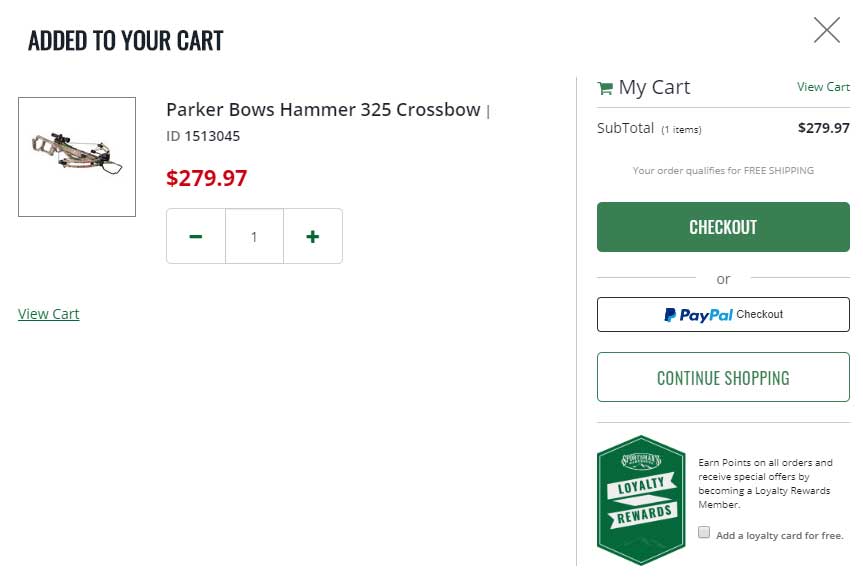The image size is (863, 579).
Task: Open the Parker Bows Hammer 325 Crossbow title
Action: tap(323, 110)
